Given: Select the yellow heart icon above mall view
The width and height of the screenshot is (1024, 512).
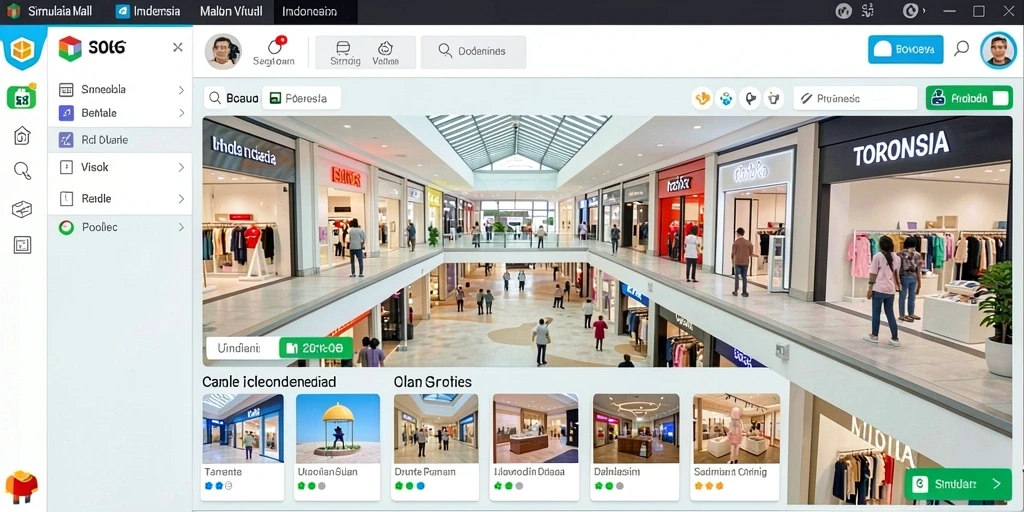Looking at the screenshot, I should click(x=702, y=99).
